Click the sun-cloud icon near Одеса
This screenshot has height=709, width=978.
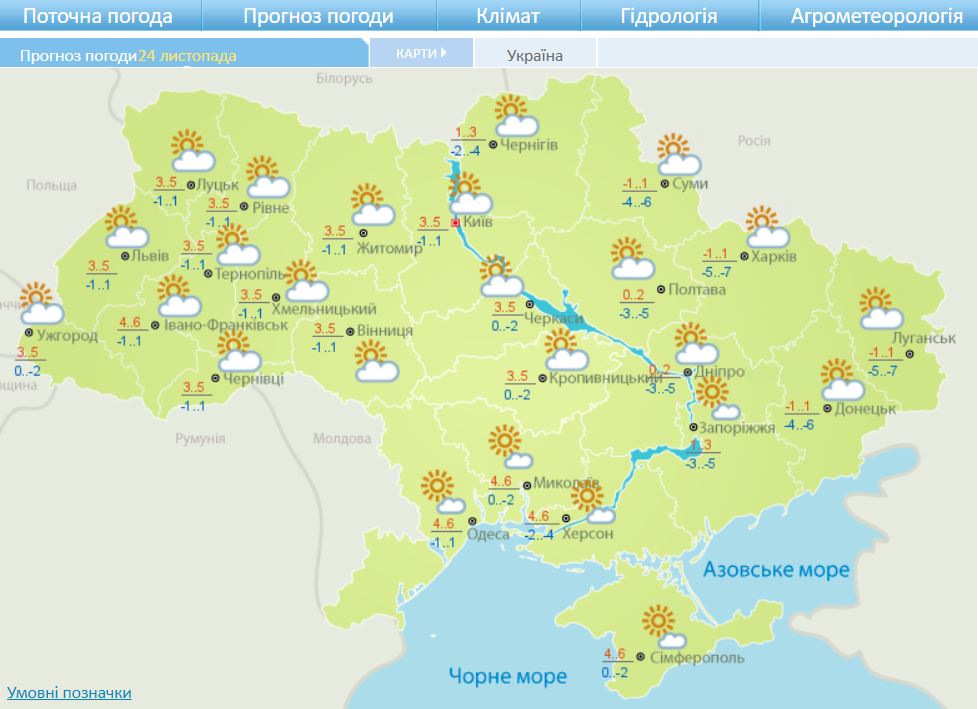pyautogui.click(x=440, y=492)
